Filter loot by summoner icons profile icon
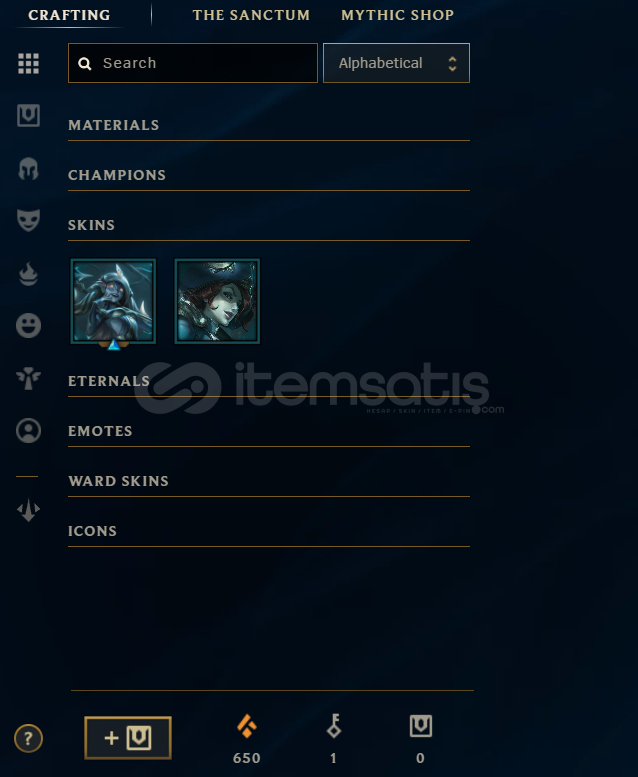This screenshot has width=638, height=777. click(28, 431)
